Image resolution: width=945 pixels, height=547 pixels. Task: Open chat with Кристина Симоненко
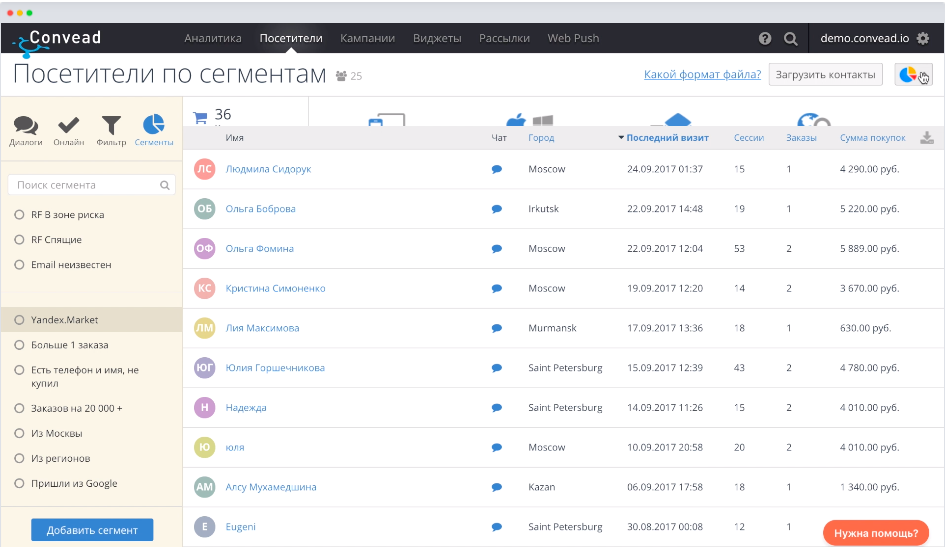[x=497, y=289]
